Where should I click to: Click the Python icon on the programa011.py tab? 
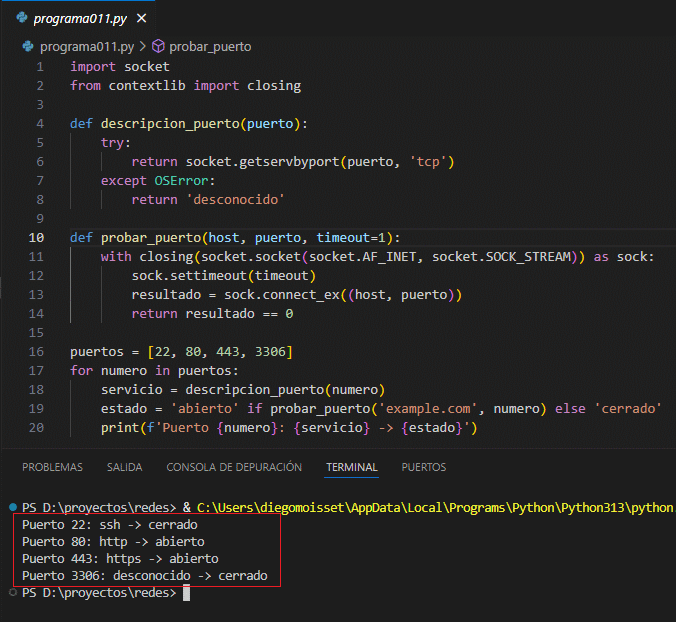(x=20, y=19)
